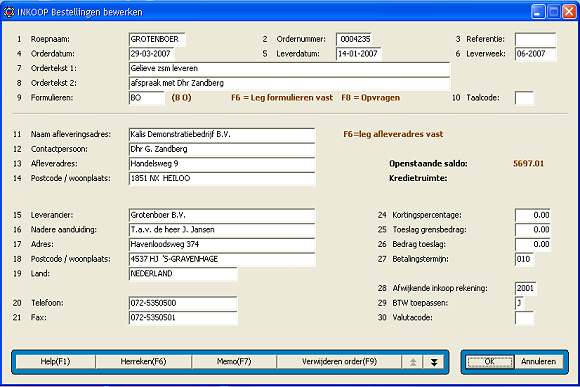The width and height of the screenshot is (580, 387).
Task: Click 'F6 = Leg formulieren vast' hint text
Action: point(282,98)
